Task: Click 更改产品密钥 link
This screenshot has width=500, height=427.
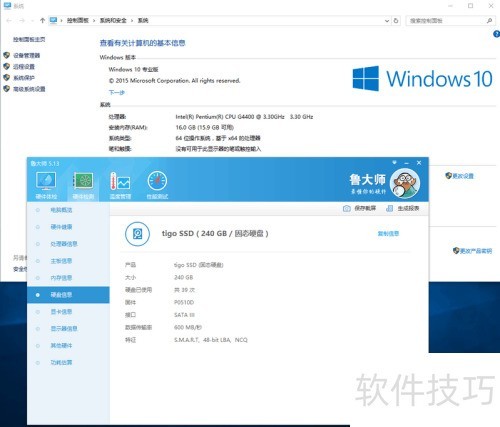Action: 476,251
